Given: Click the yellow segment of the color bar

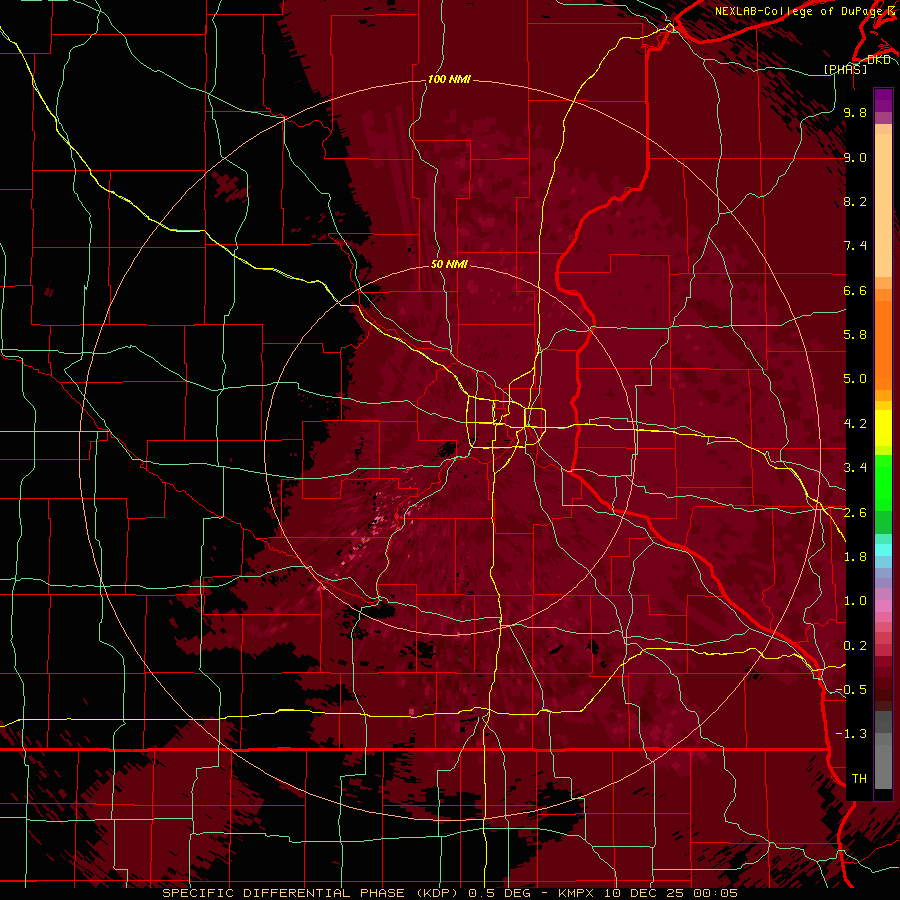Looking at the screenshot, I should click(883, 428).
